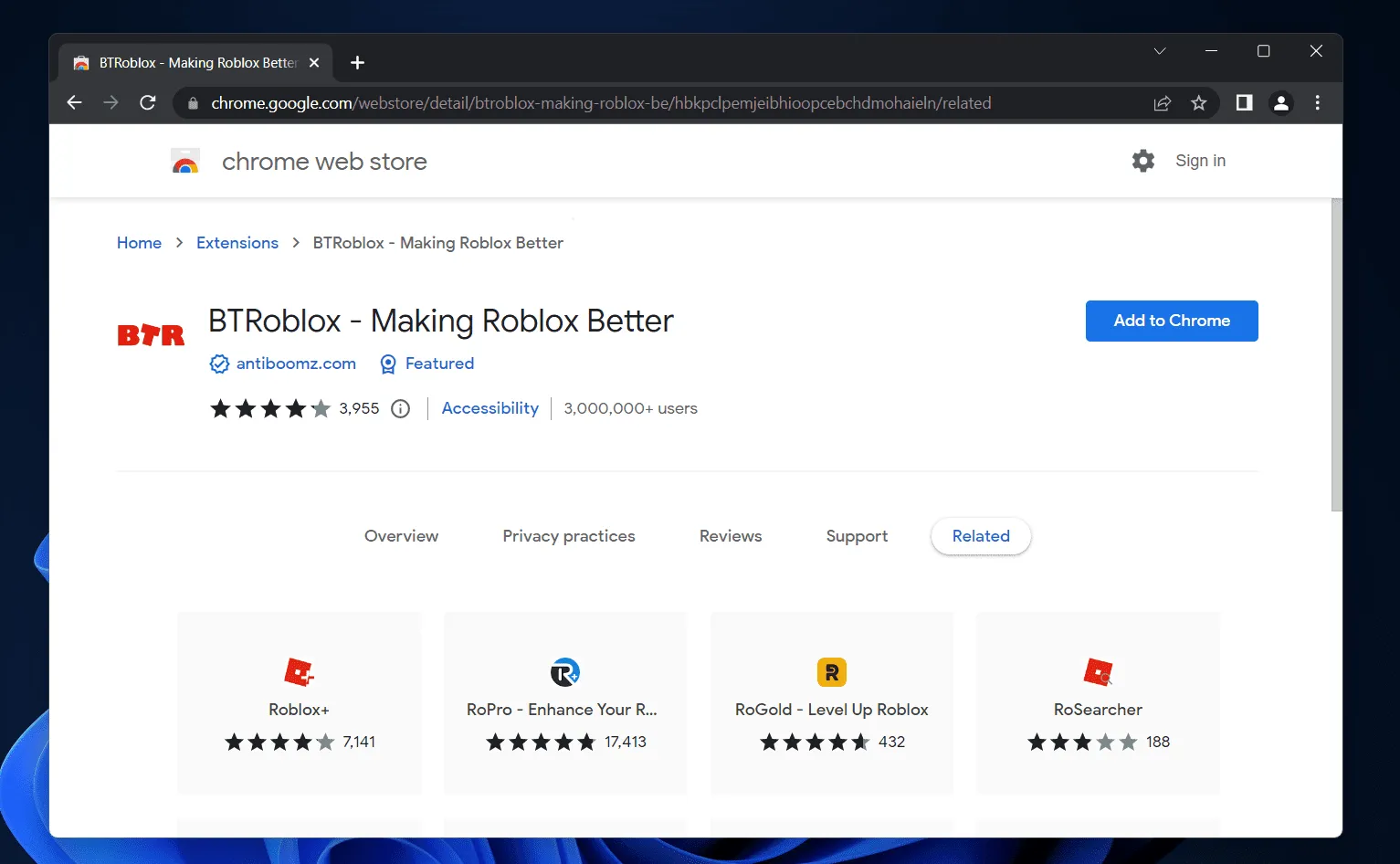The image size is (1400, 864).
Task: Click the 3,955 ratings count
Action: [x=359, y=408]
